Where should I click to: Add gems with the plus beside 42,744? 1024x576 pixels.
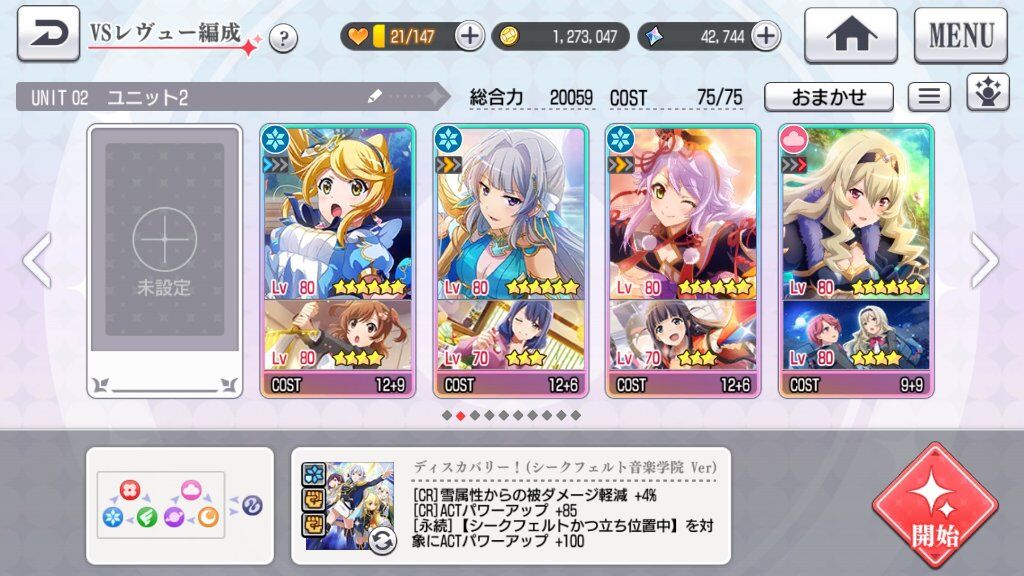pyautogui.click(x=765, y=36)
